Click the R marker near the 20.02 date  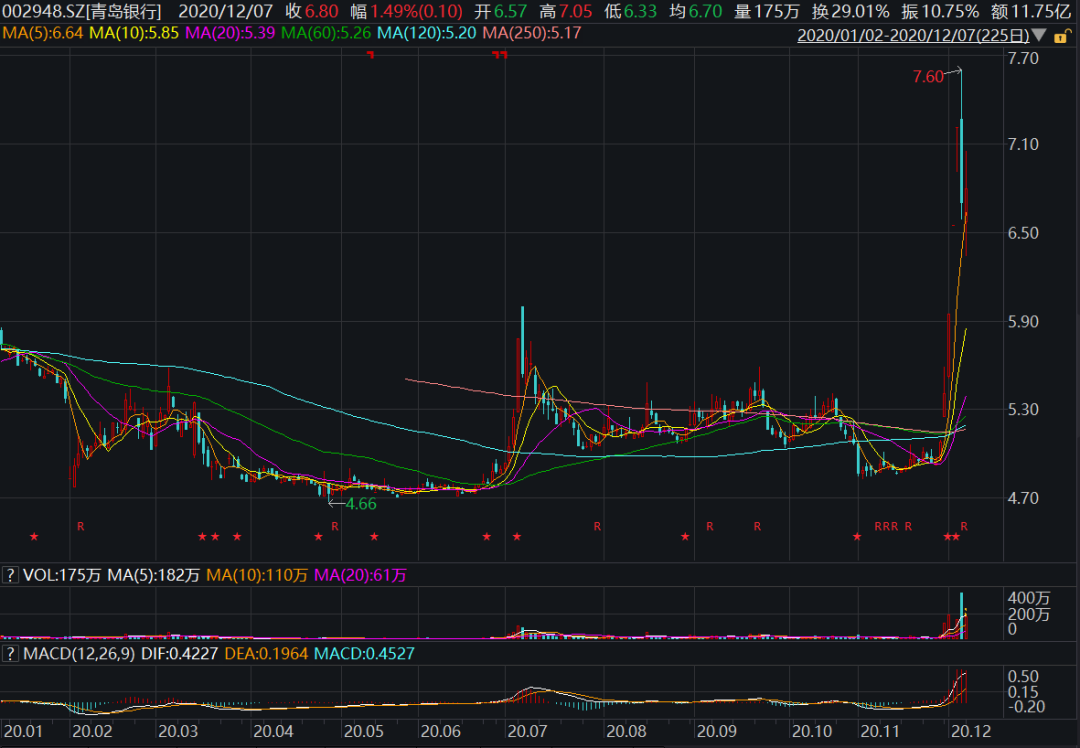82,526
